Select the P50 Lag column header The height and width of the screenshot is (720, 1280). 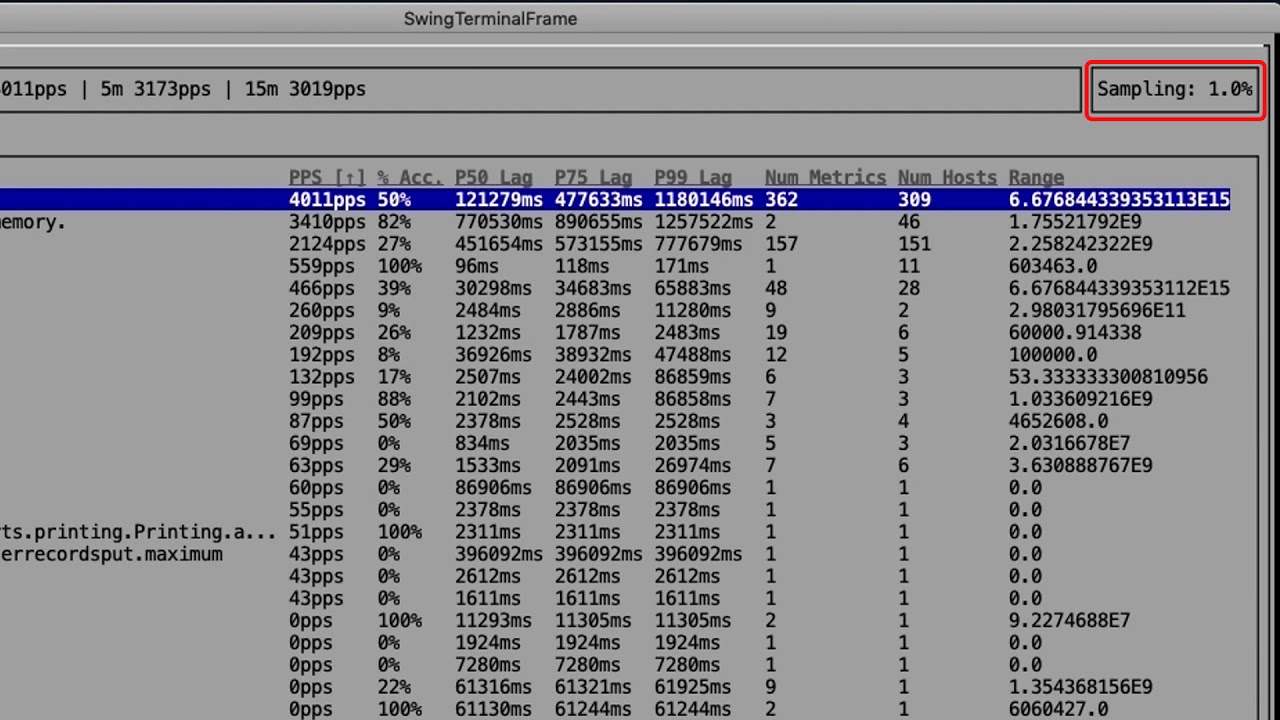(494, 178)
